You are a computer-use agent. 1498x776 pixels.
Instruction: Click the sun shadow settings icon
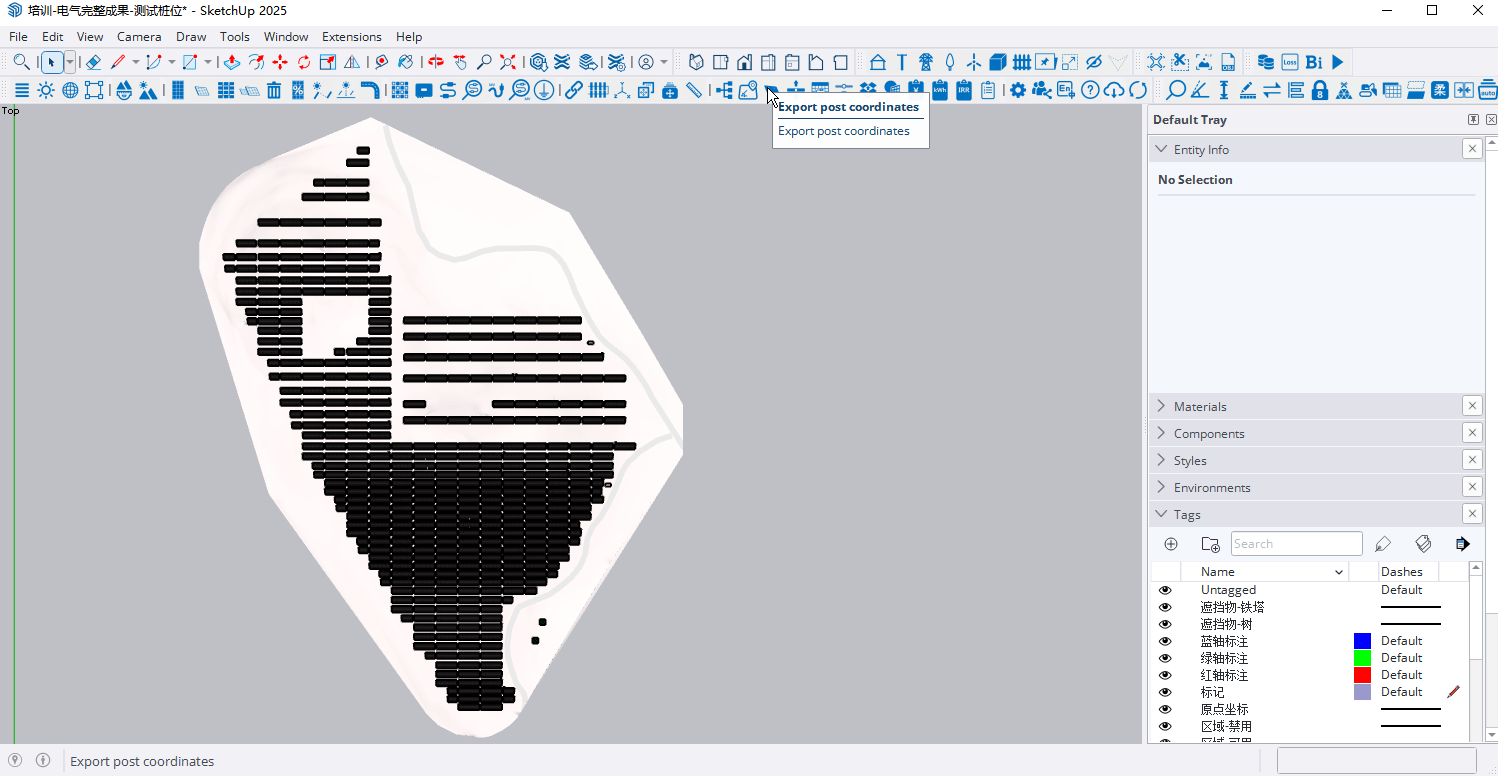pos(46,90)
